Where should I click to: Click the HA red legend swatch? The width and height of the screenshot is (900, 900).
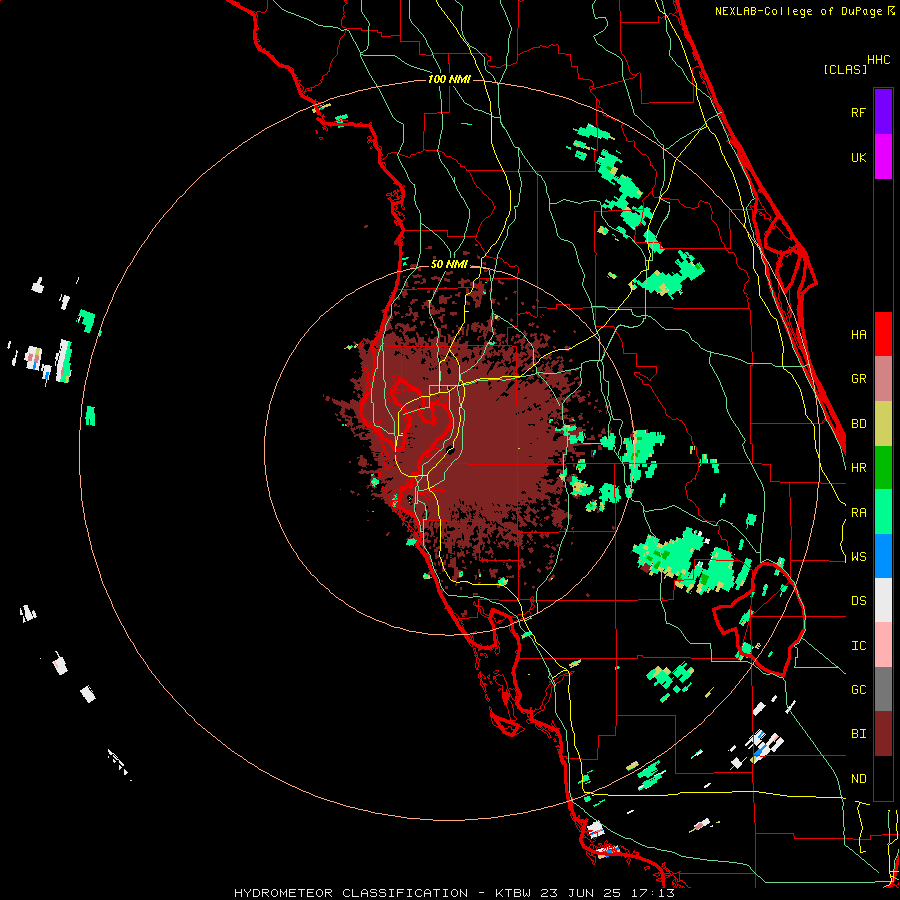[883, 334]
